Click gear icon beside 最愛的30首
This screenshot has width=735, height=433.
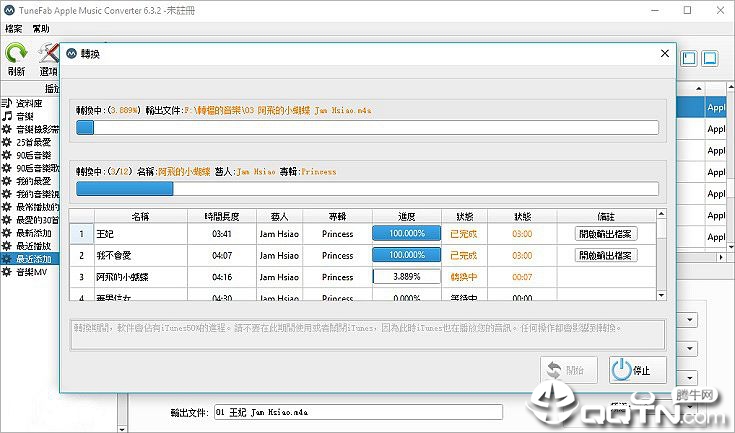click(x=7, y=220)
